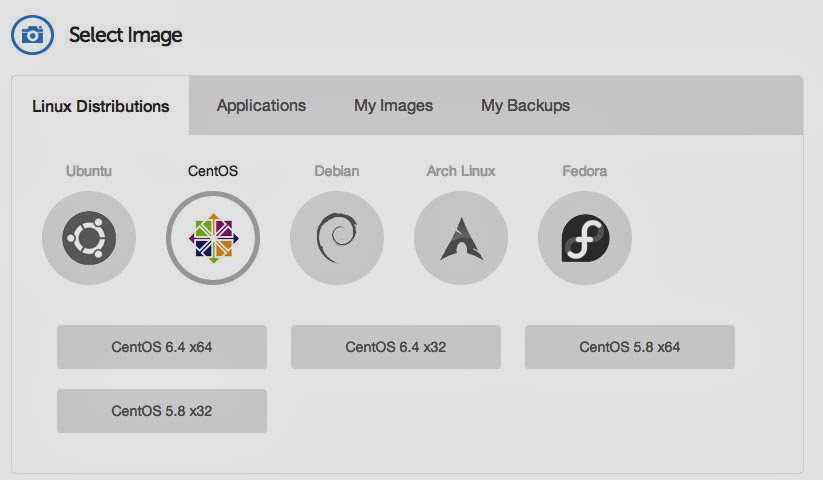The image size is (823, 480).
Task: Pick the Debian swirl icon
Action: click(337, 238)
